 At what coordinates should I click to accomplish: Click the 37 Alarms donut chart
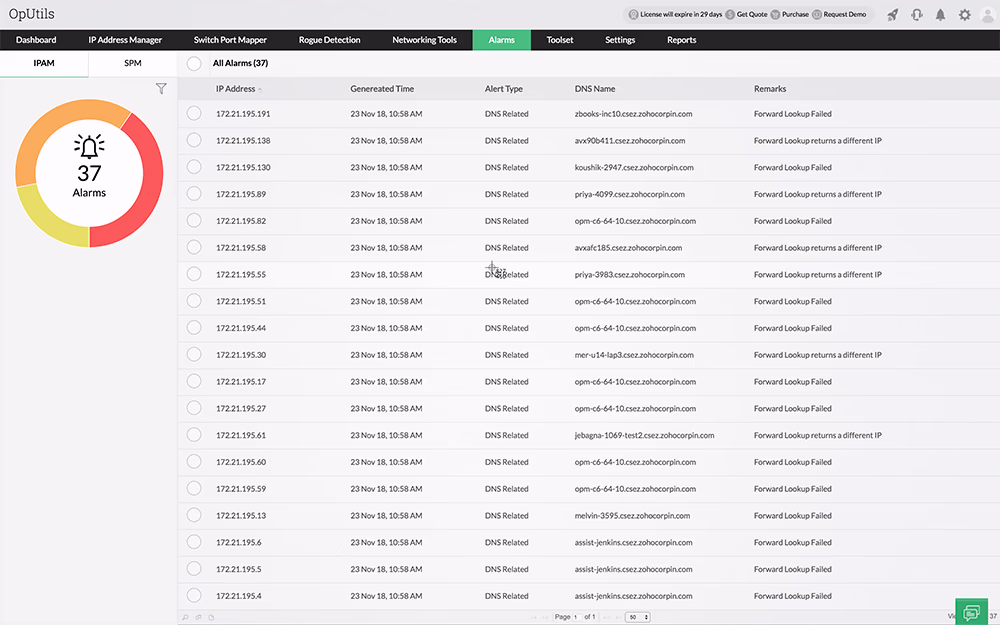[x=88, y=172]
